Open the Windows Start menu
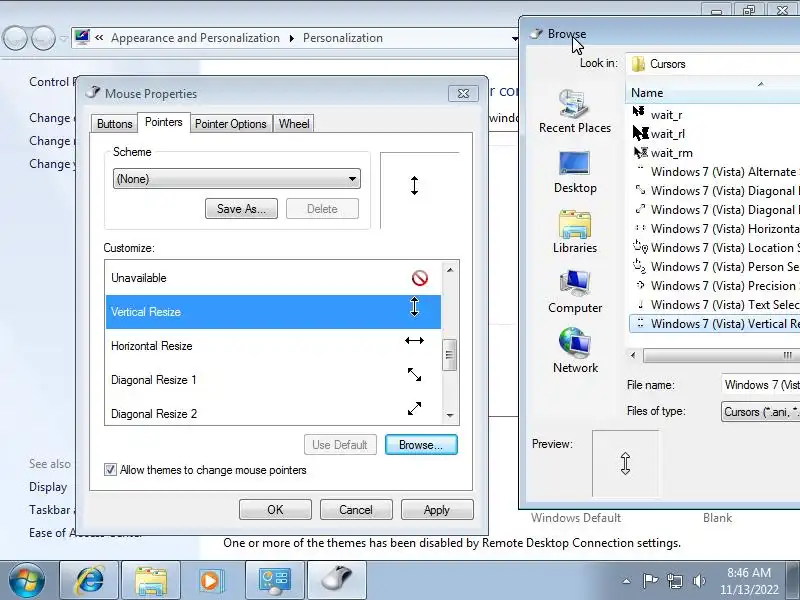The image size is (800, 600). click(27, 581)
